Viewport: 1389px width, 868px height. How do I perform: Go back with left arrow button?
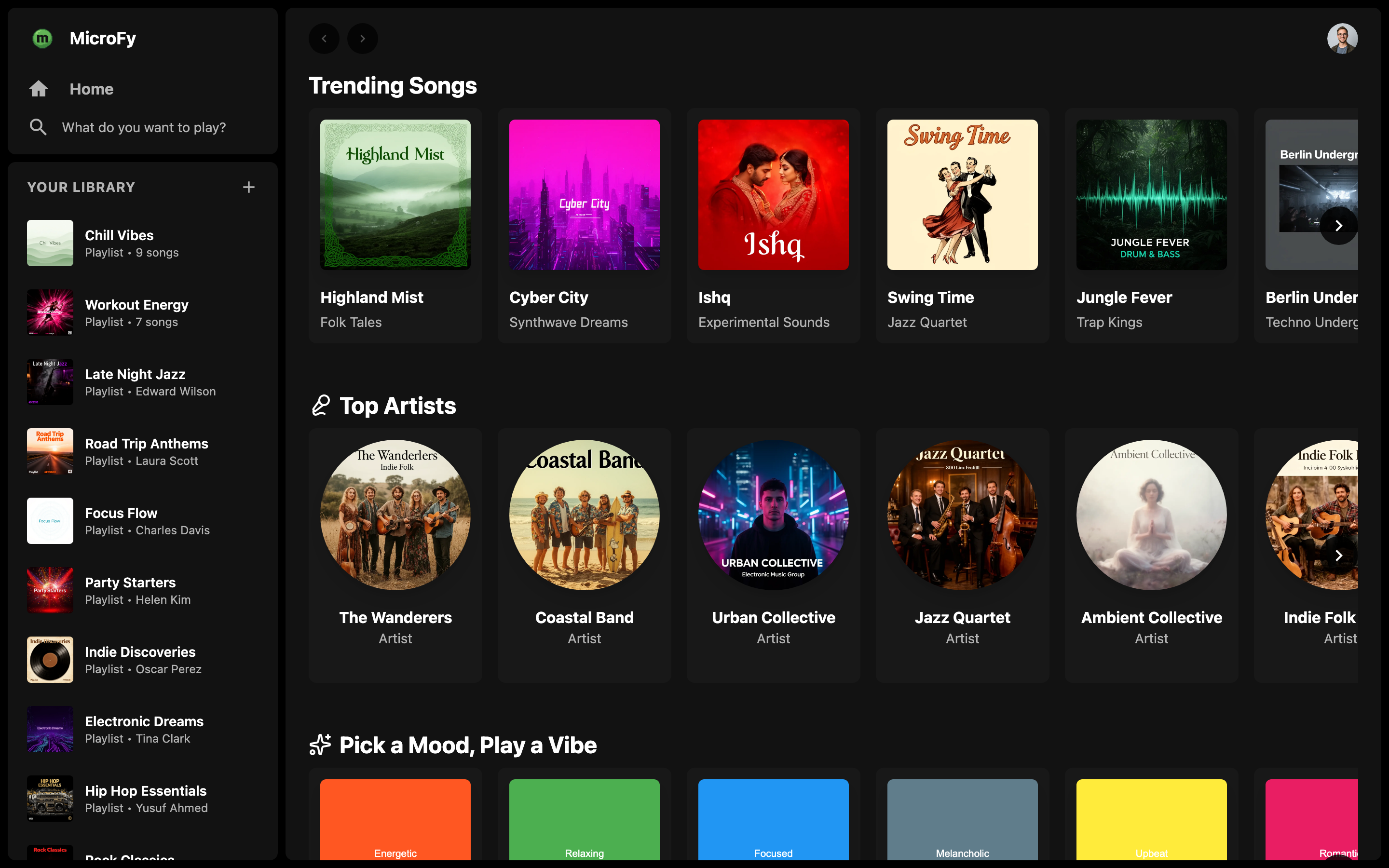pyautogui.click(x=324, y=39)
